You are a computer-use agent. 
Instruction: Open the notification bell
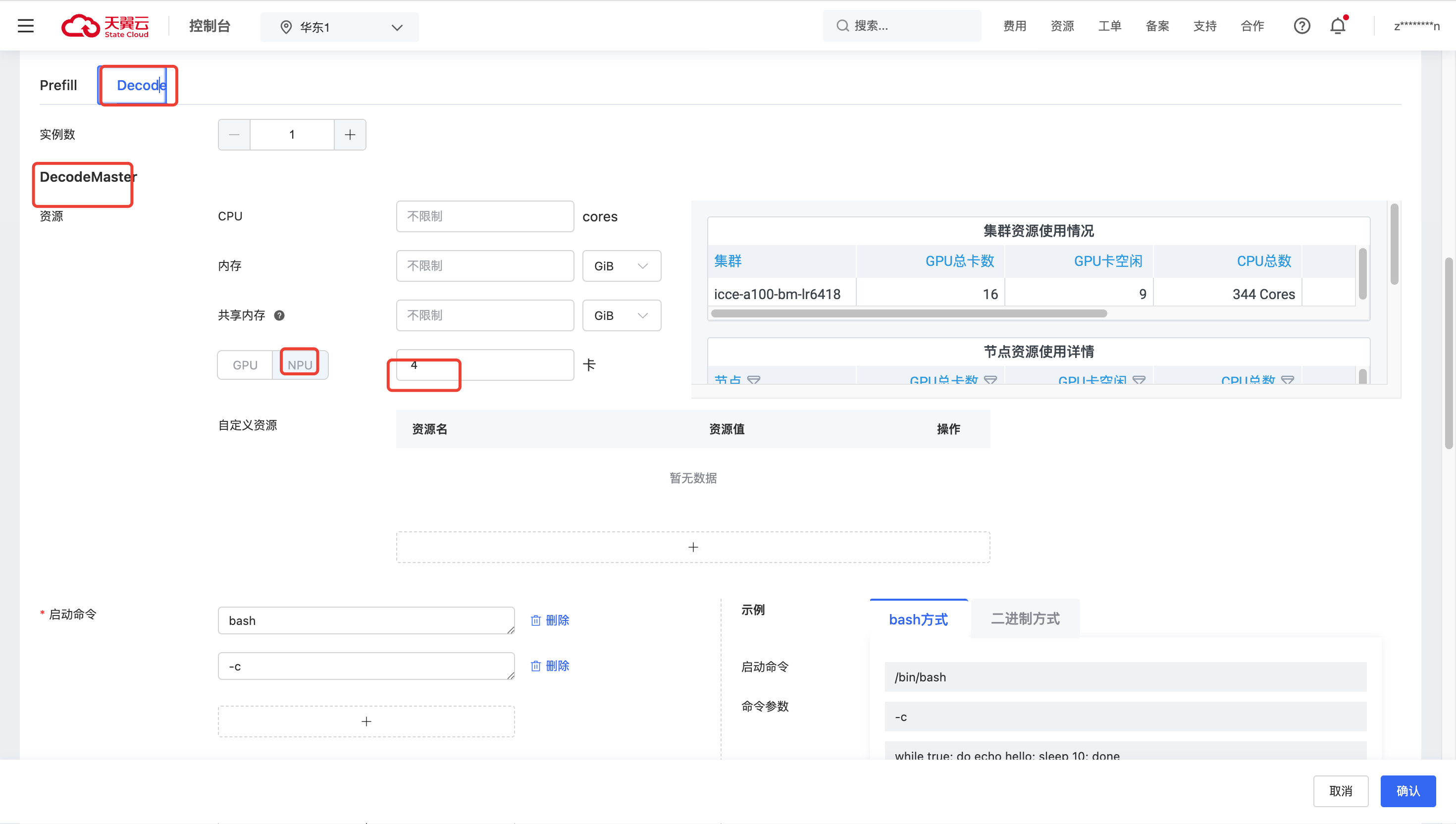[x=1337, y=26]
